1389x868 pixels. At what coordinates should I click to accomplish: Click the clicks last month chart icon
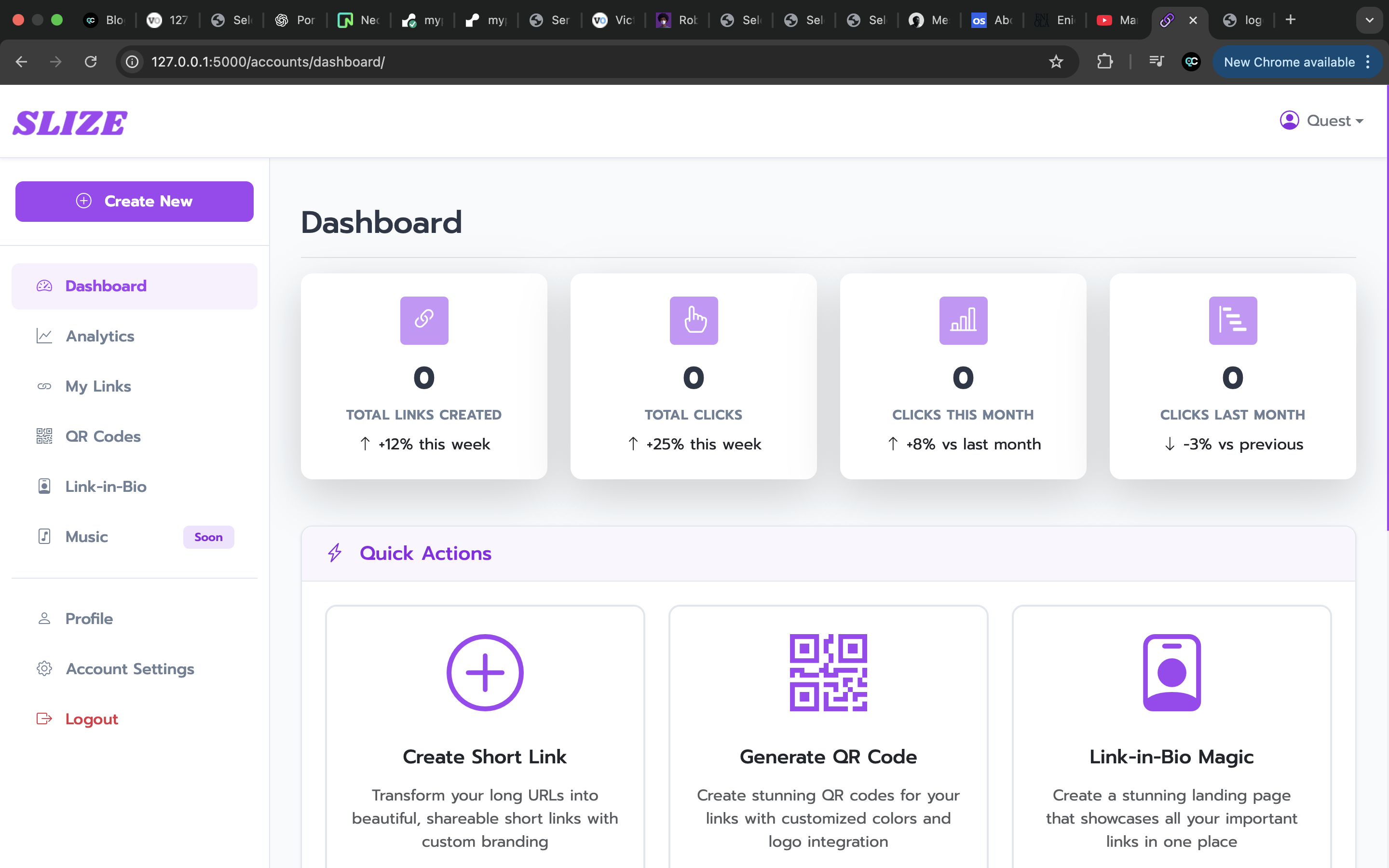[x=1232, y=320]
